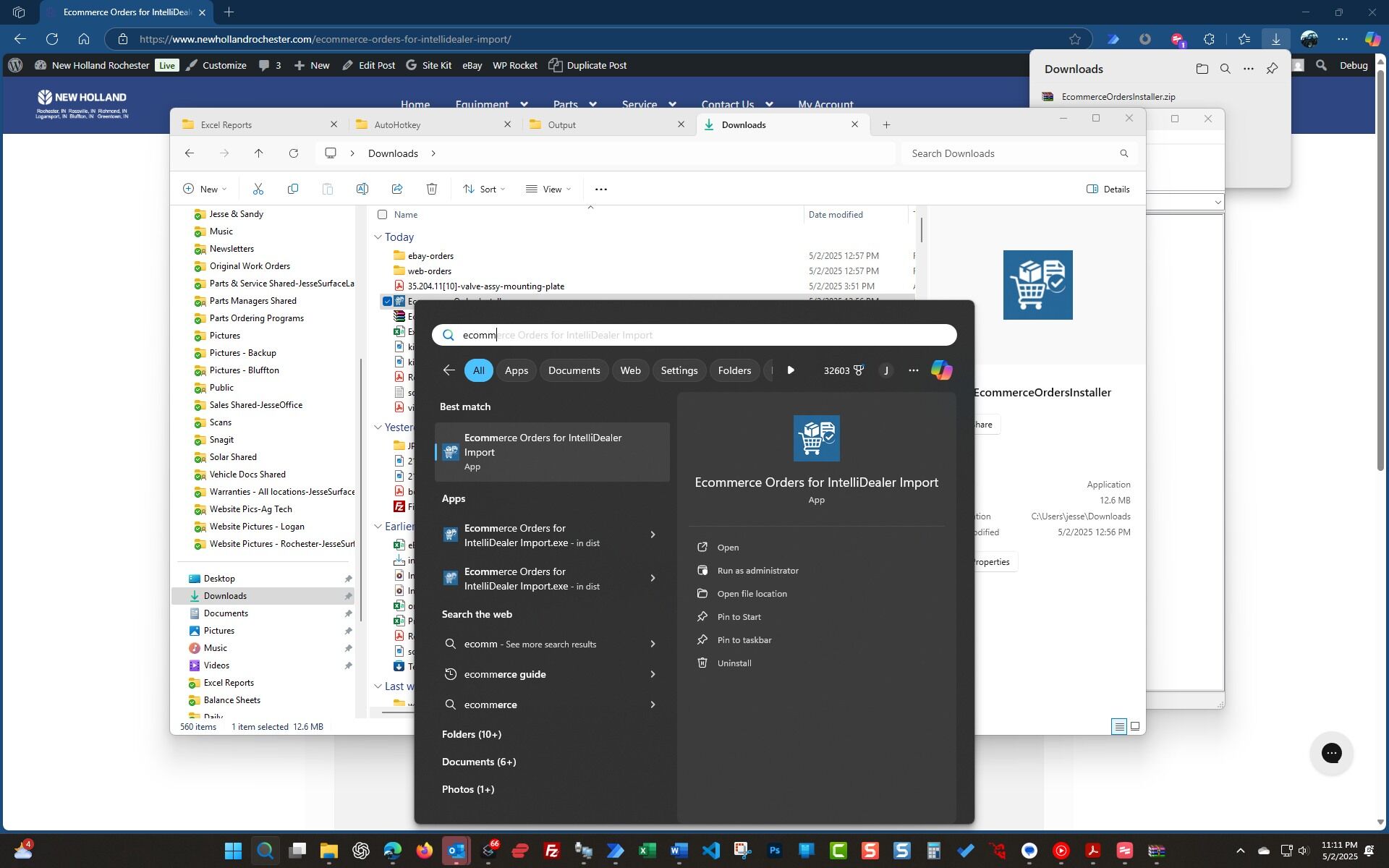Toggle the select-all checkbox beside Name column
Image resolution: width=1389 pixels, height=868 pixels.
[383, 215]
